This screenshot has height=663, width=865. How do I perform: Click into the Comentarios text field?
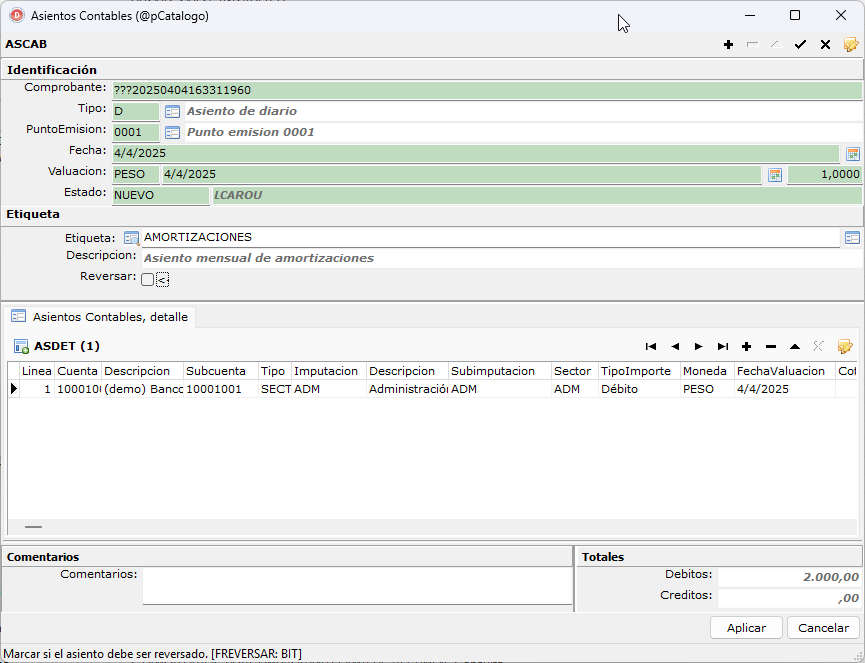(357, 586)
